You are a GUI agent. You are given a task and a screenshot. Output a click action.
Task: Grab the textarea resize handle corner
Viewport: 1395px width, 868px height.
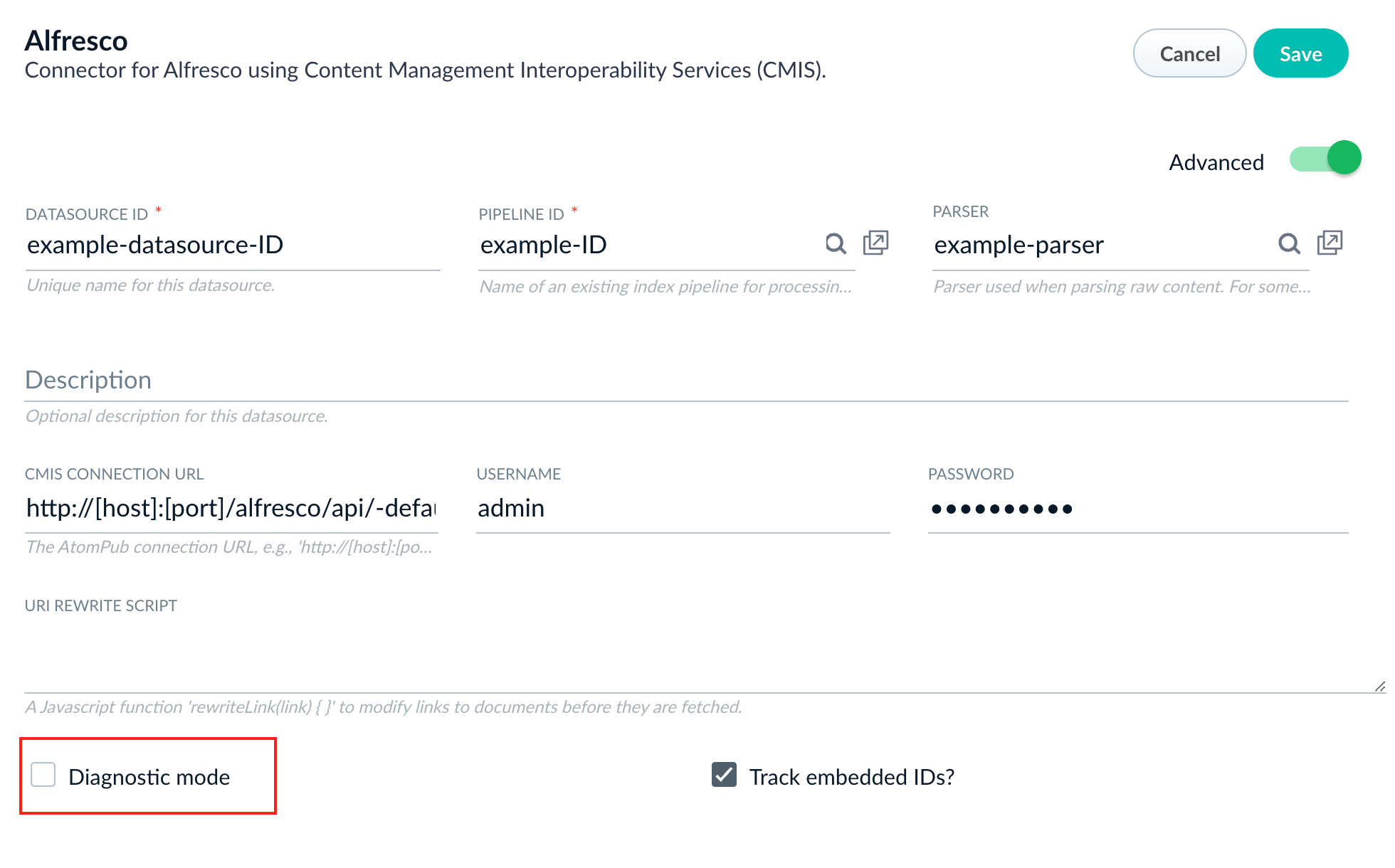pos(1380,687)
